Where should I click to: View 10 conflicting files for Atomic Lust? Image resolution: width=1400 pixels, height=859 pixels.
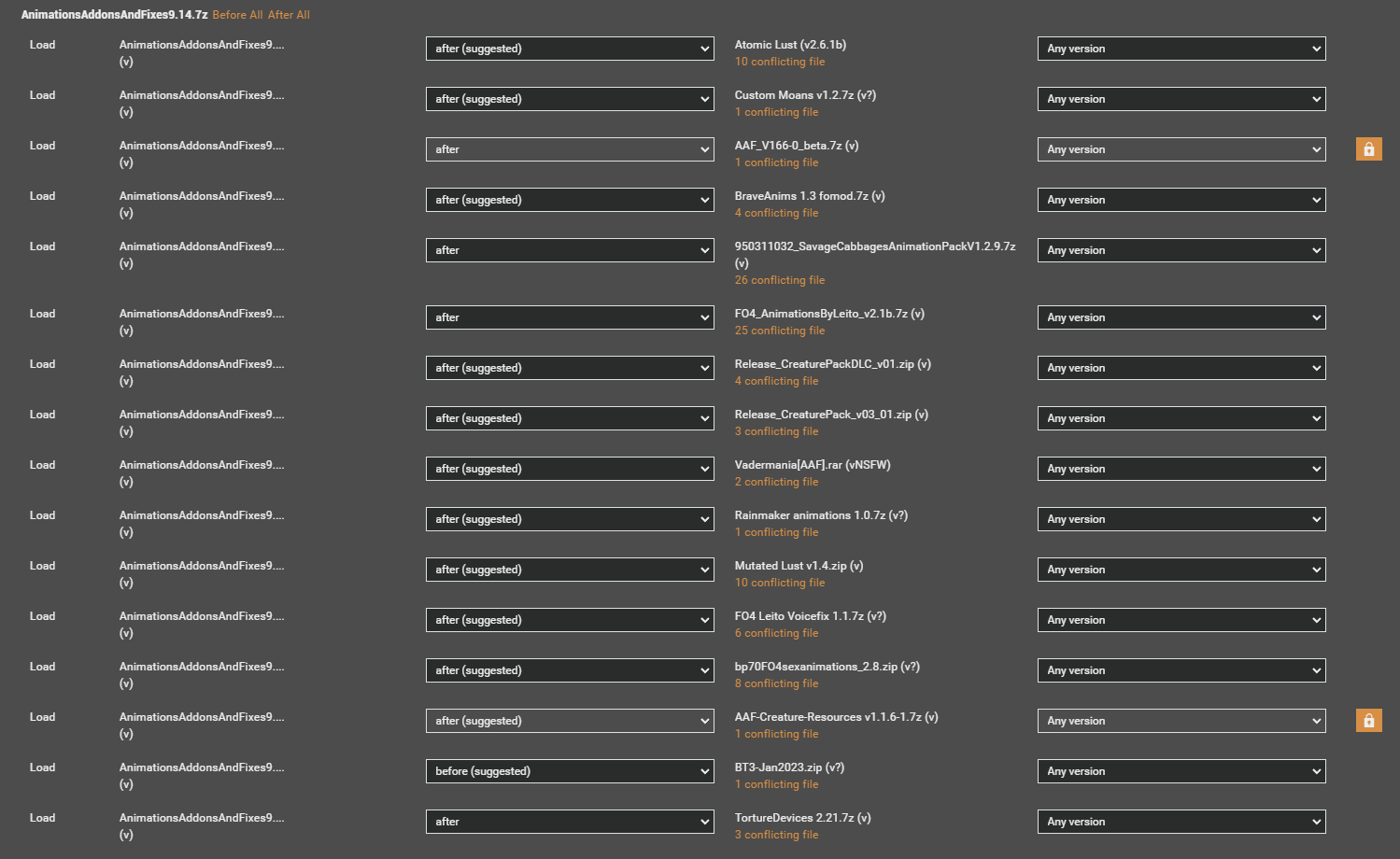coord(780,61)
